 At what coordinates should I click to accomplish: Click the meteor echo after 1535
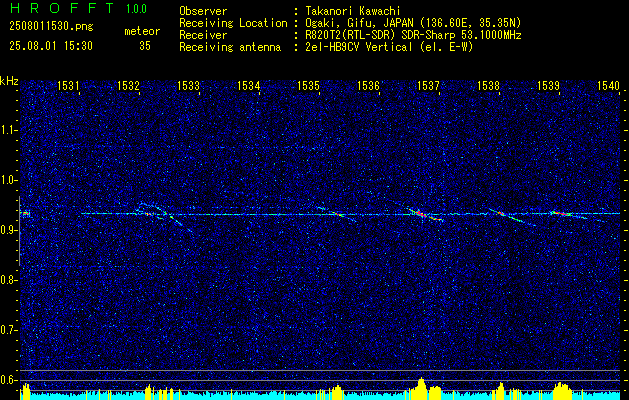[336, 214]
